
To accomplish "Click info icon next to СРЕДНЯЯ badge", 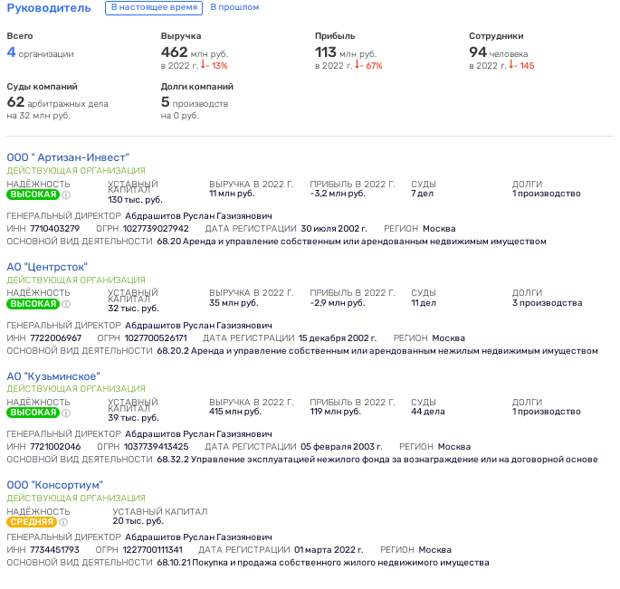I will [x=64, y=521].
